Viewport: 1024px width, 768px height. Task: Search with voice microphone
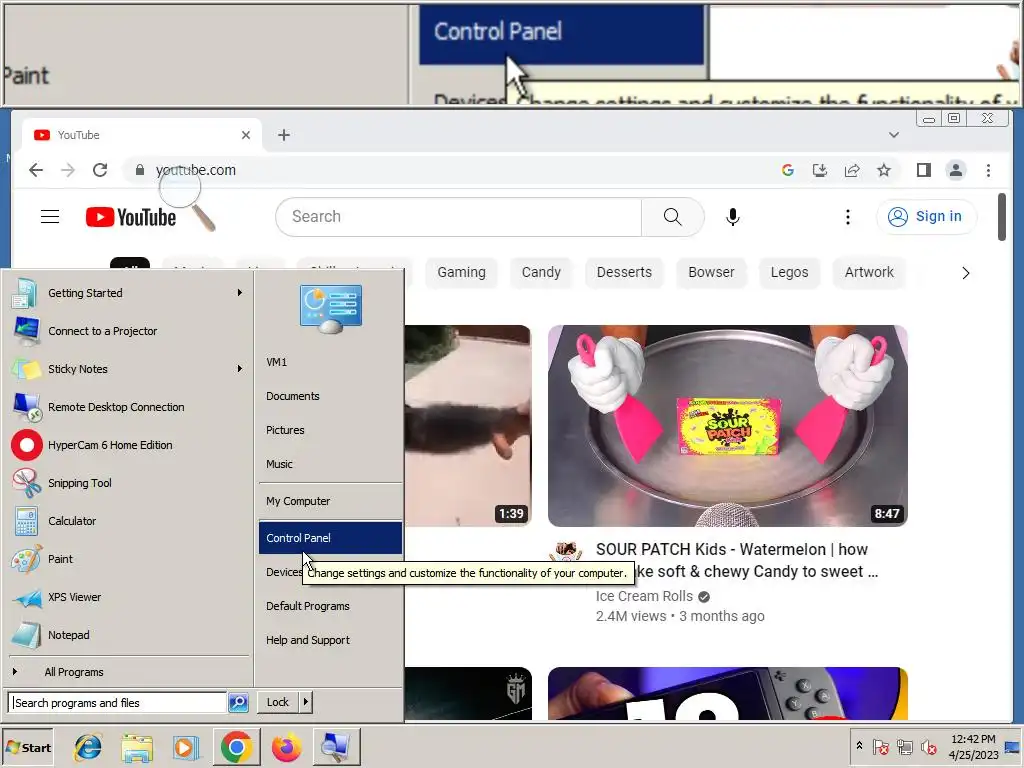tap(733, 217)
